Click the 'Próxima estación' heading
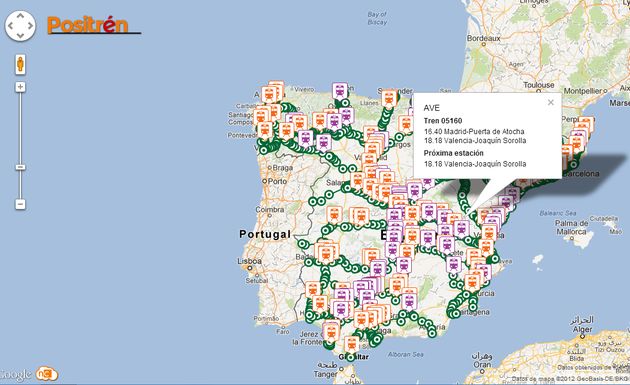 pos(454,153)
